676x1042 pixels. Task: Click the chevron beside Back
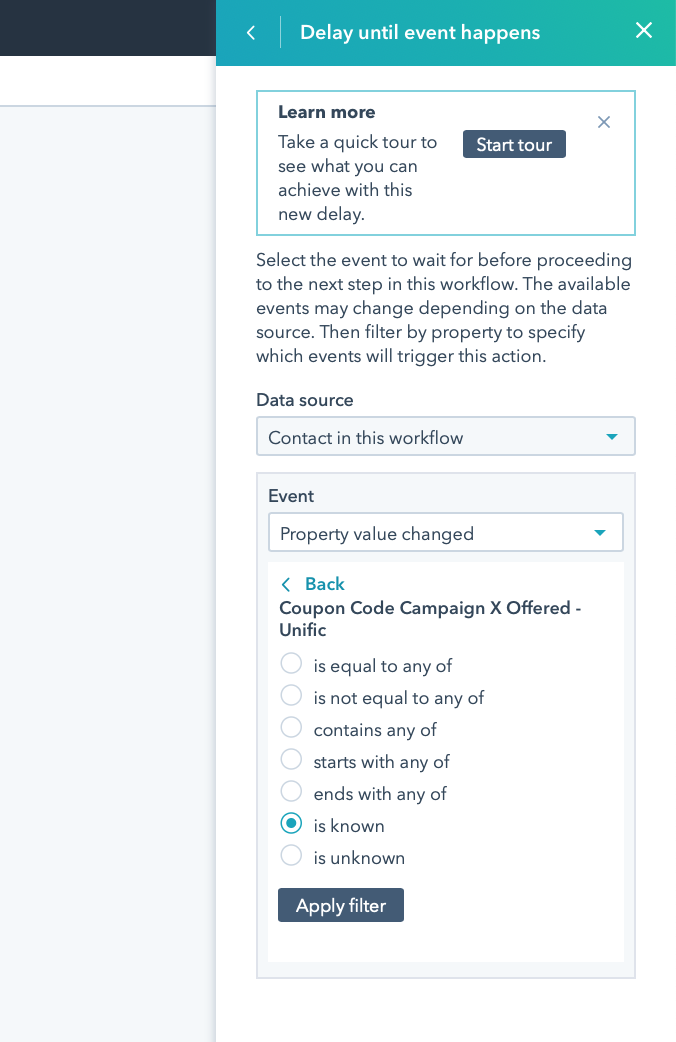(x=286, y=584)
